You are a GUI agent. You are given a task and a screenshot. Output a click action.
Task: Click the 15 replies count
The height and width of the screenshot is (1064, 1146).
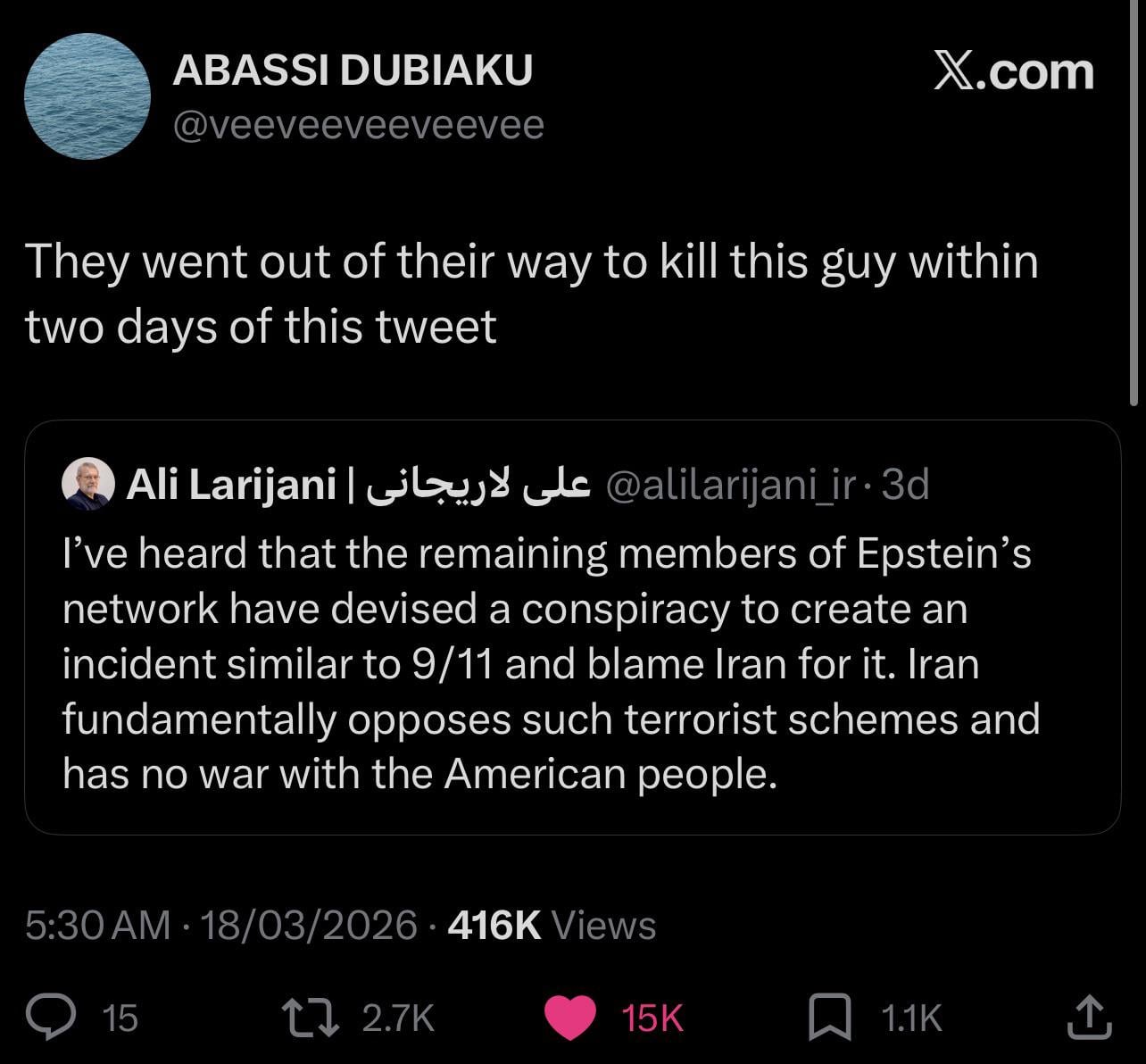120,1018
